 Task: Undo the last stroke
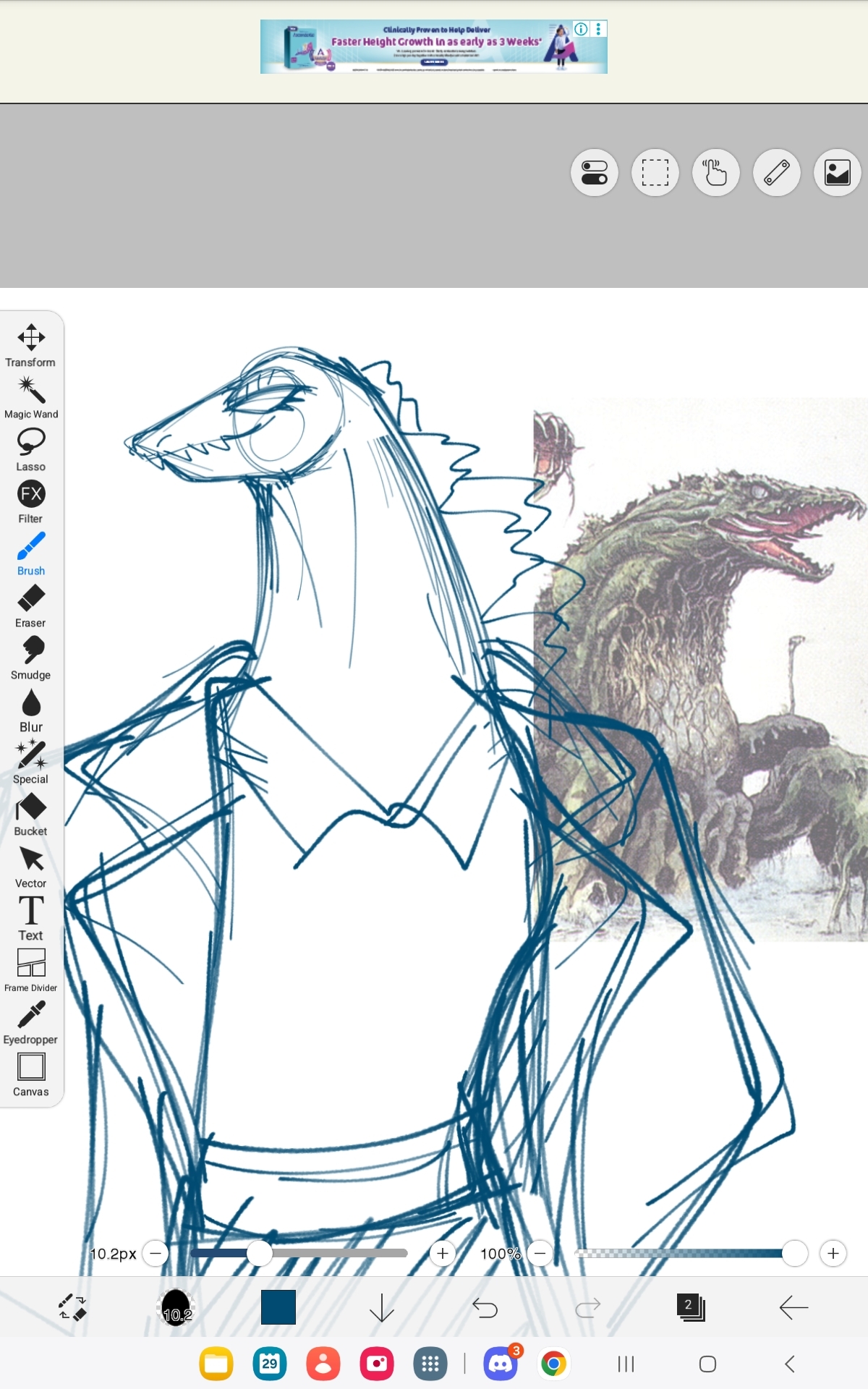(485, 1307)
